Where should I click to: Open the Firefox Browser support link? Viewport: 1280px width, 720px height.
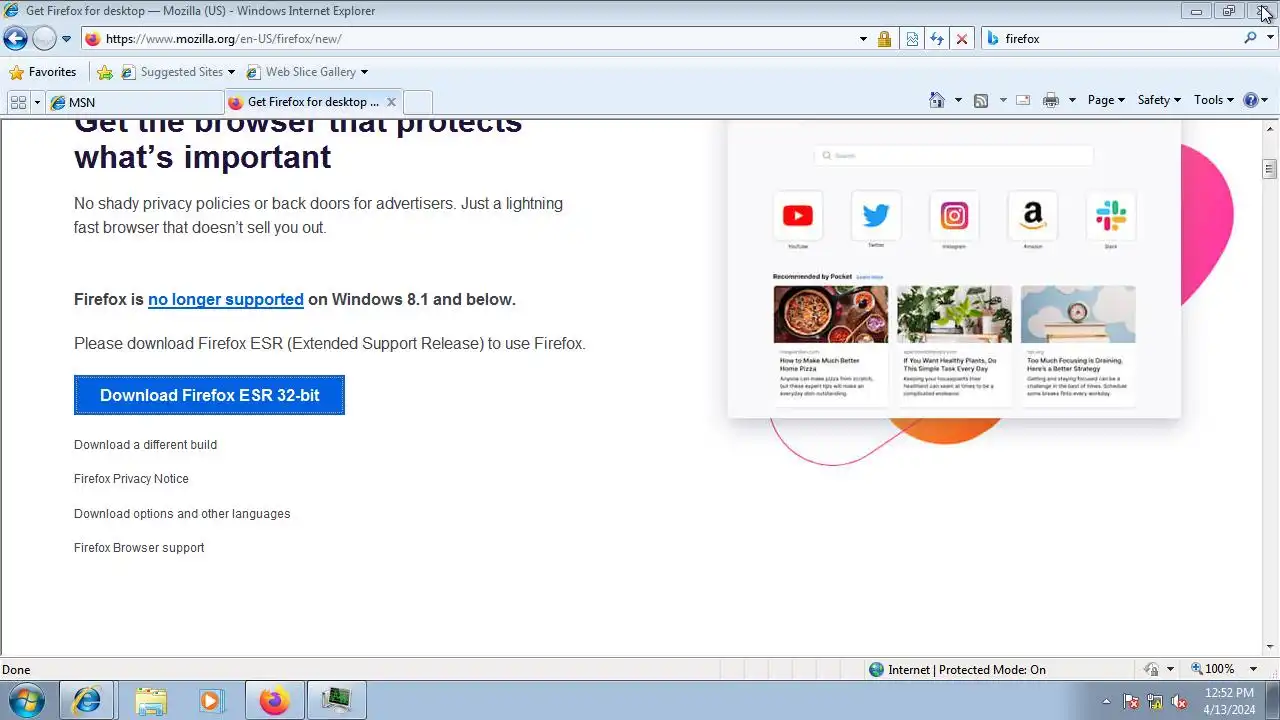(139, 548)
